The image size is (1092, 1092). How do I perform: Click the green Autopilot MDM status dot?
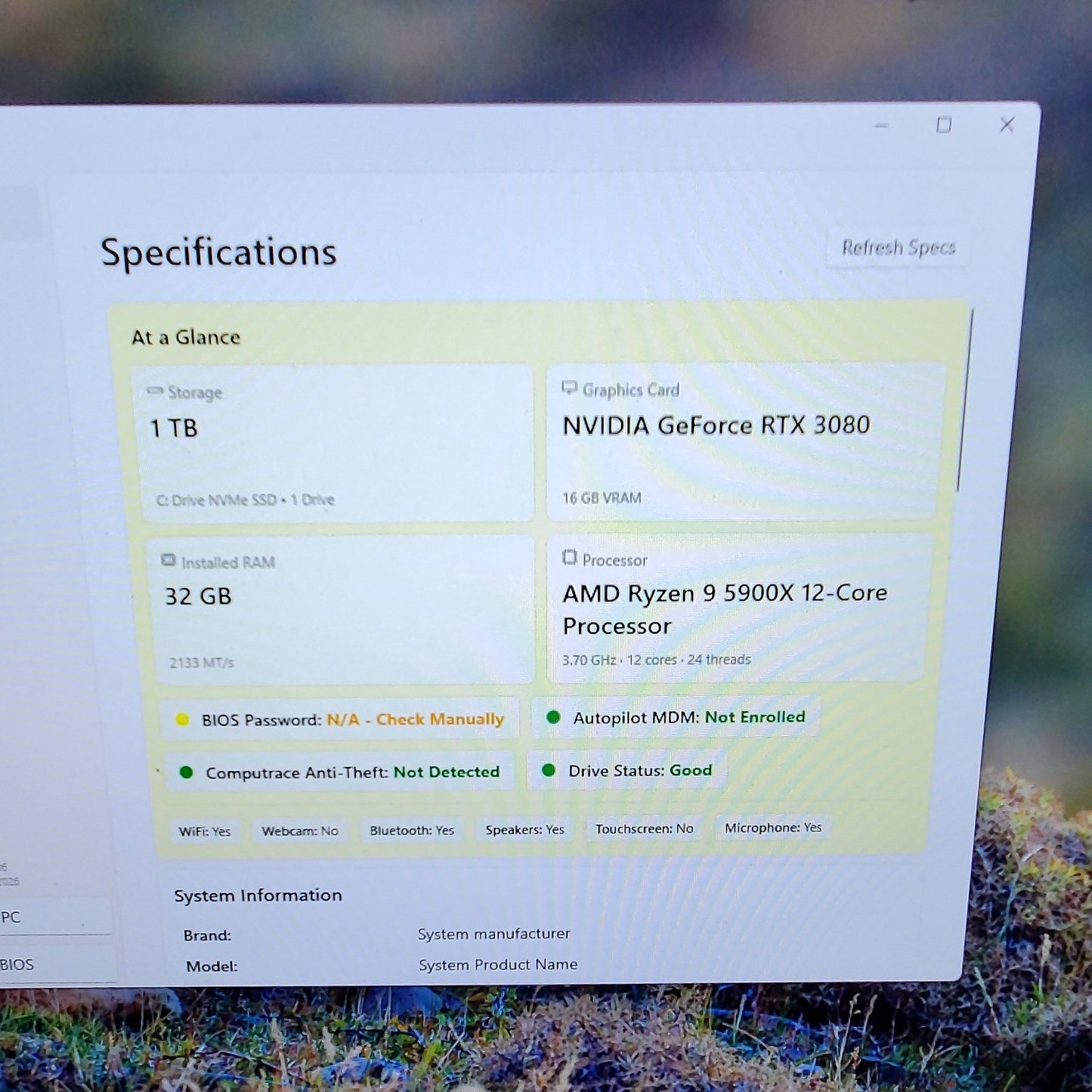pyautogui.click(x=553, y=717)
